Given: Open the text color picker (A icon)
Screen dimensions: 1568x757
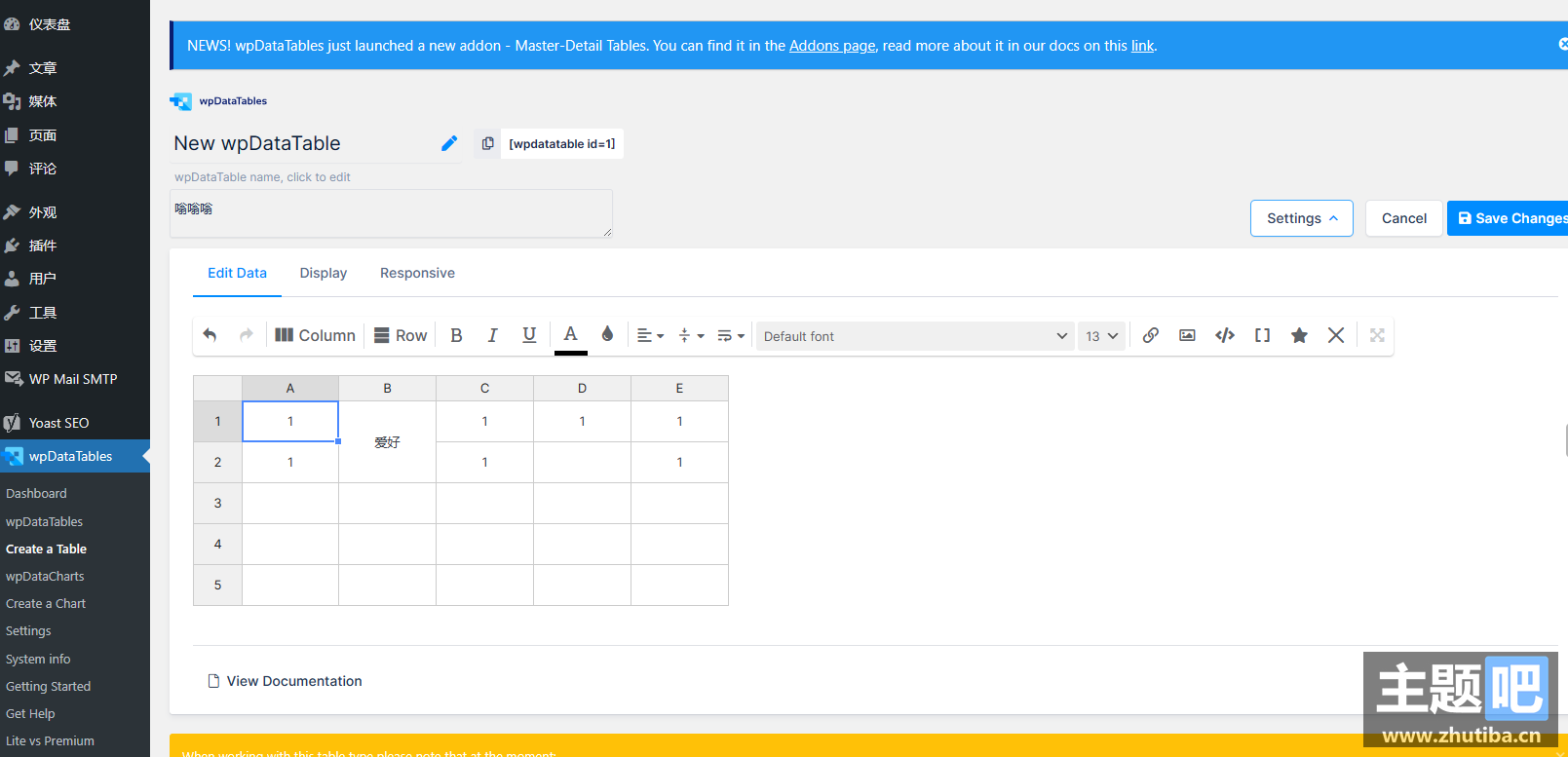Looking at the screenshot, I should point(571,336).
